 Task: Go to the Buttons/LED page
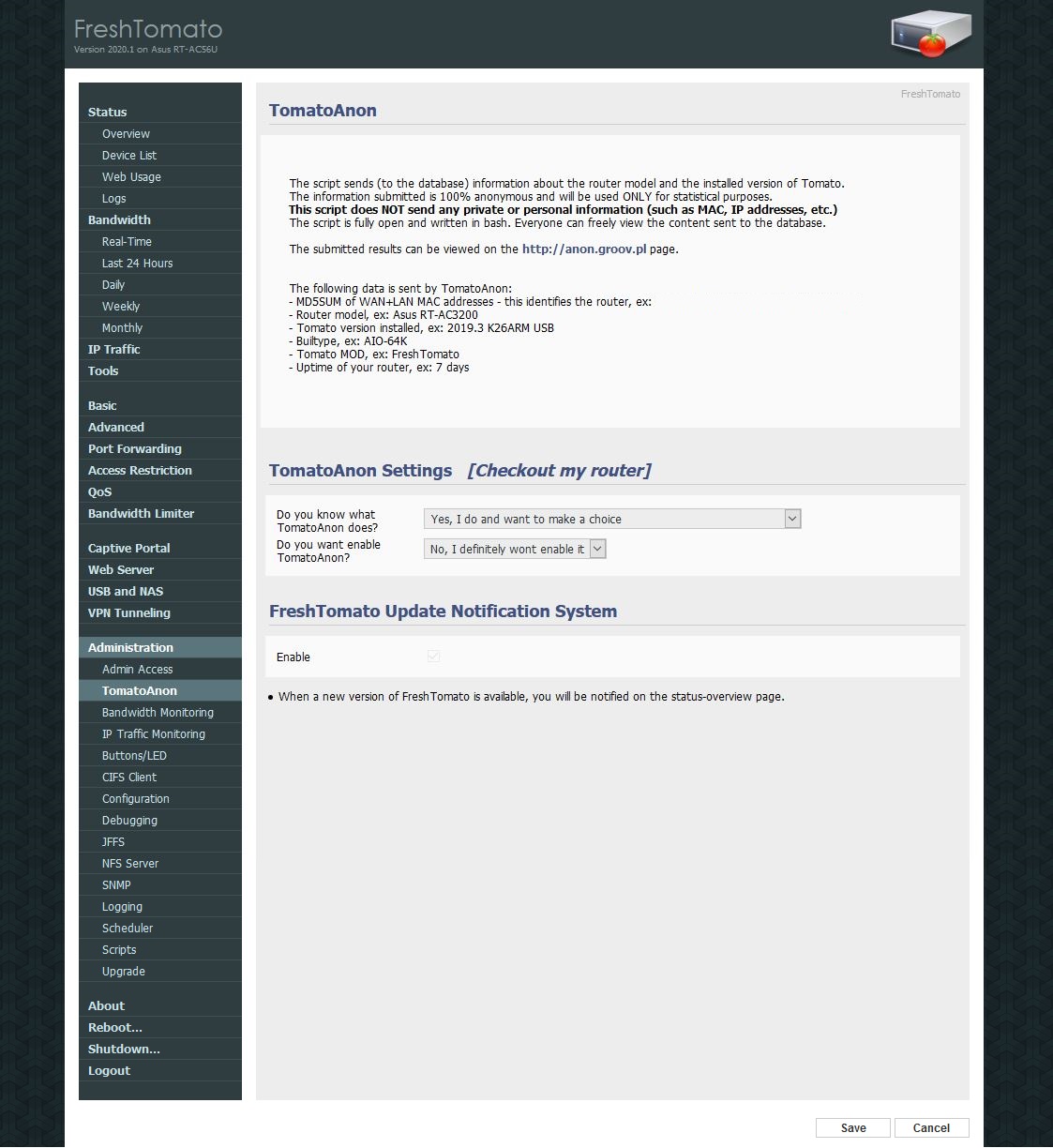160,756
